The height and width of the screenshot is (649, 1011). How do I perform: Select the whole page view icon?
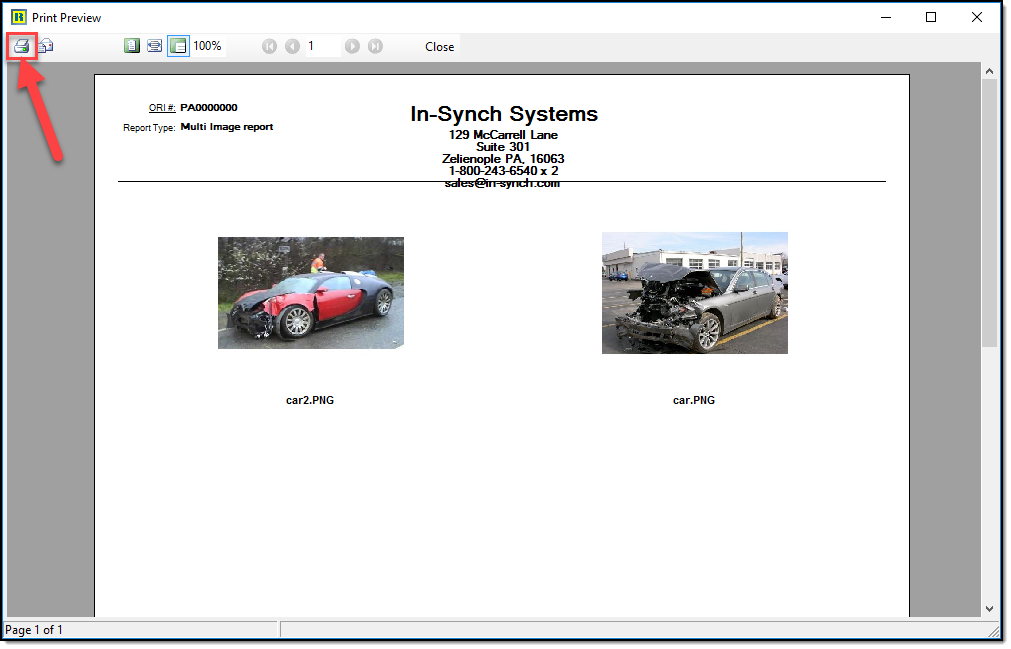pos(131,46)
